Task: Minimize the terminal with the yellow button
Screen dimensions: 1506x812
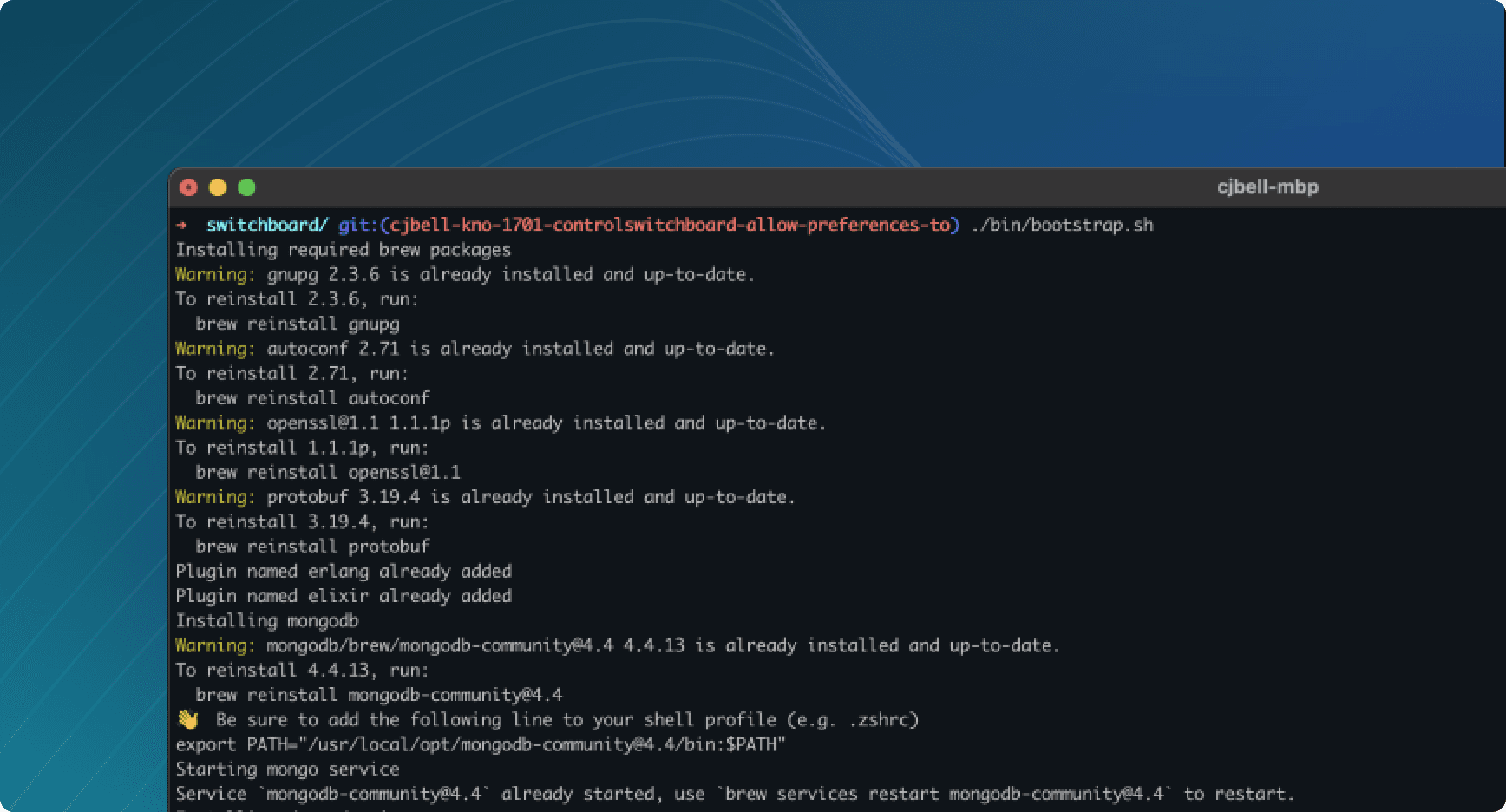Action: 218,187
